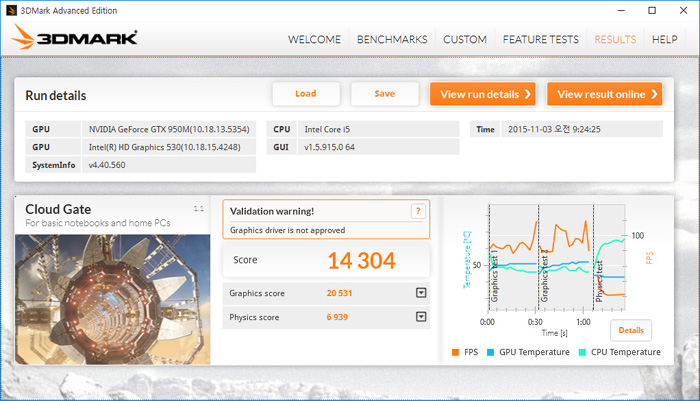Click the Cloud Gate benchmark thumbnail

coord(112,284)
